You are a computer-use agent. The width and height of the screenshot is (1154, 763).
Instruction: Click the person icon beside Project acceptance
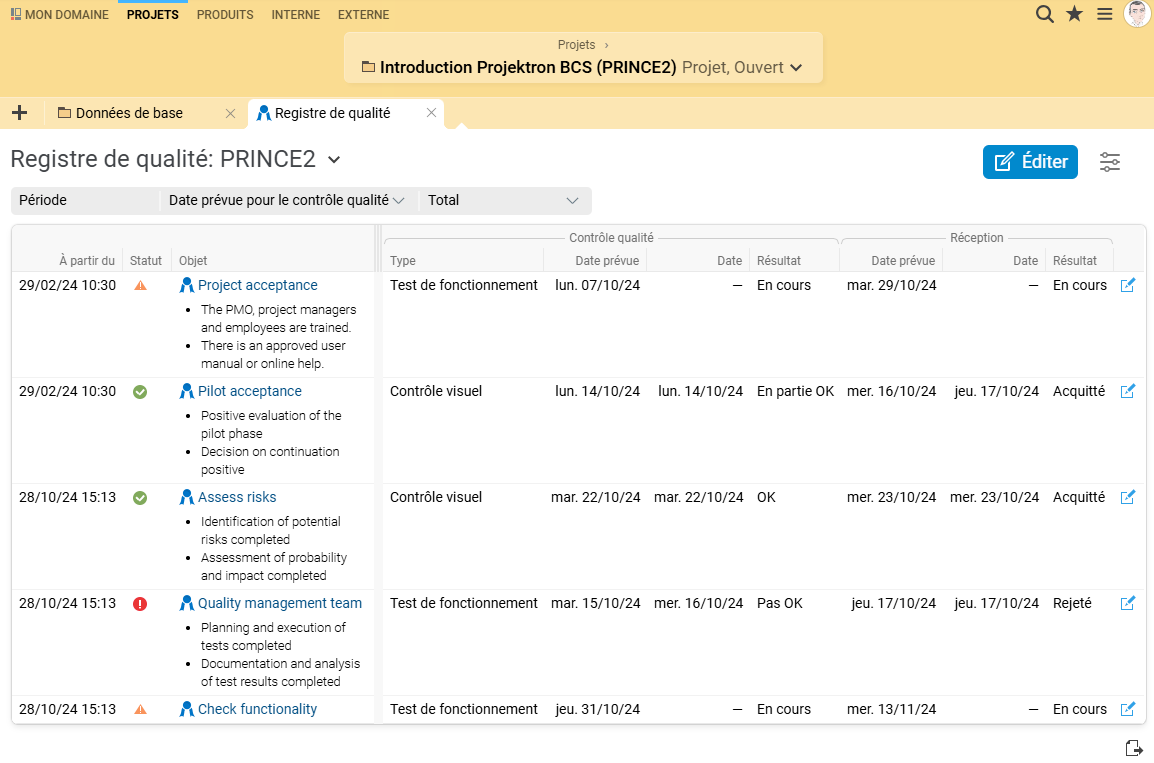[187, 285]
